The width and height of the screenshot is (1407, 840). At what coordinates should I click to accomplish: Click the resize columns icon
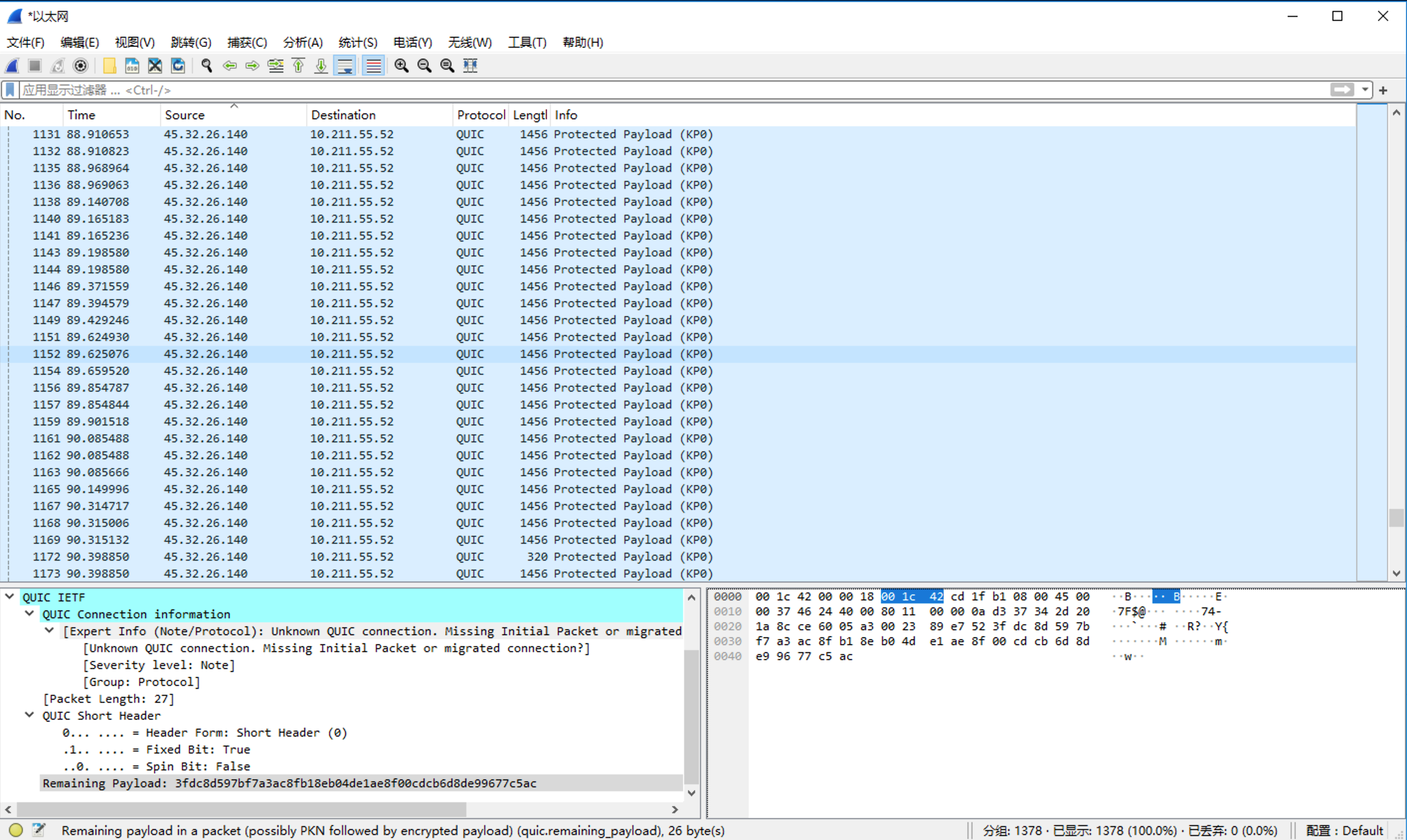pos(470,66)
